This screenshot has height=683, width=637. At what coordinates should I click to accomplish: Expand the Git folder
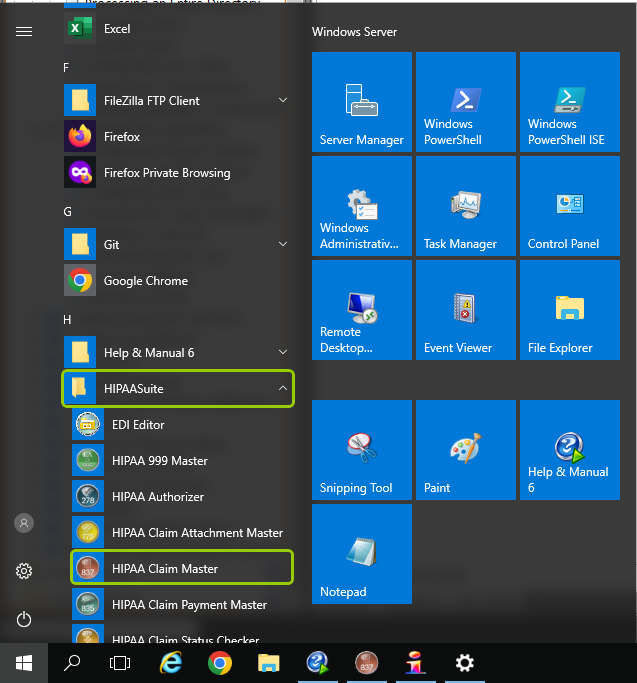point(178,244)
